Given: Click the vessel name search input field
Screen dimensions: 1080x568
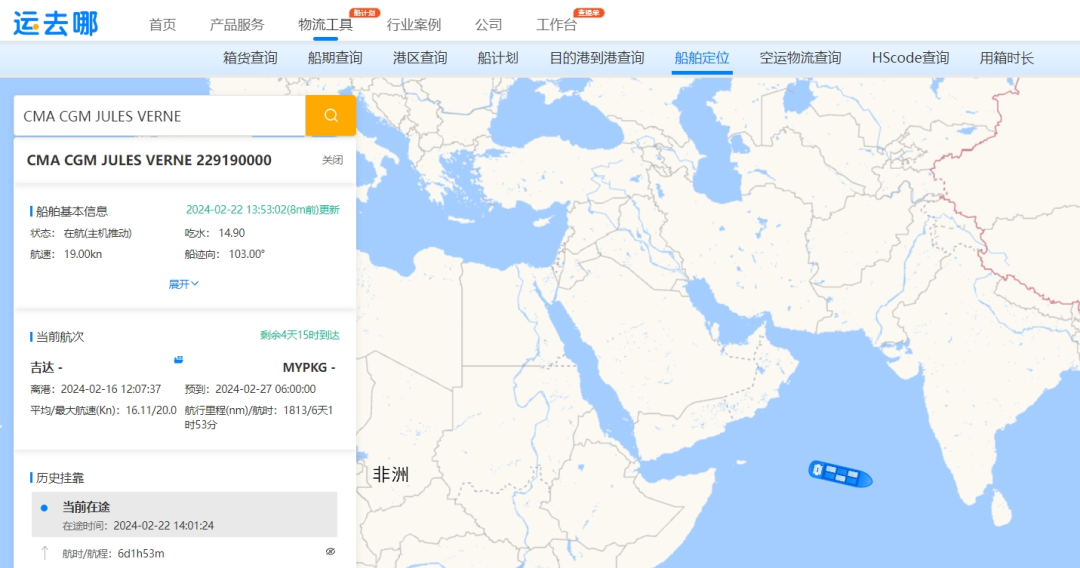Looking at the screenshot, I should pos(160,116).
